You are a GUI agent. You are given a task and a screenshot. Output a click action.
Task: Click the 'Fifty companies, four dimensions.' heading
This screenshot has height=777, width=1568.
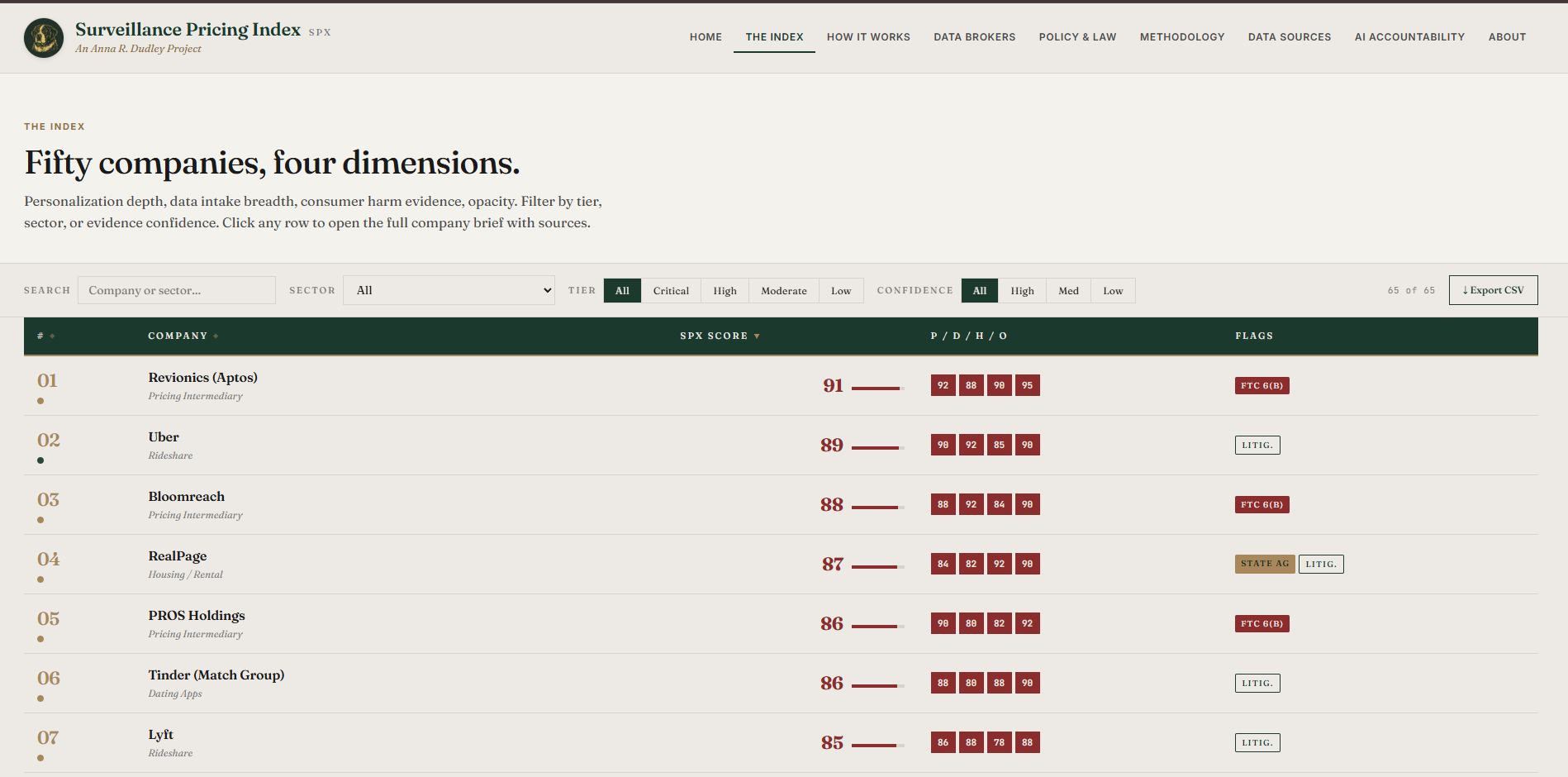272,163
